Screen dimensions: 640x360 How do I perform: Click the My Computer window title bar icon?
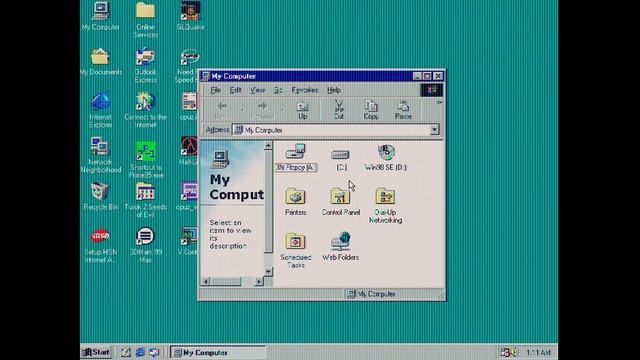coord(206,76)
